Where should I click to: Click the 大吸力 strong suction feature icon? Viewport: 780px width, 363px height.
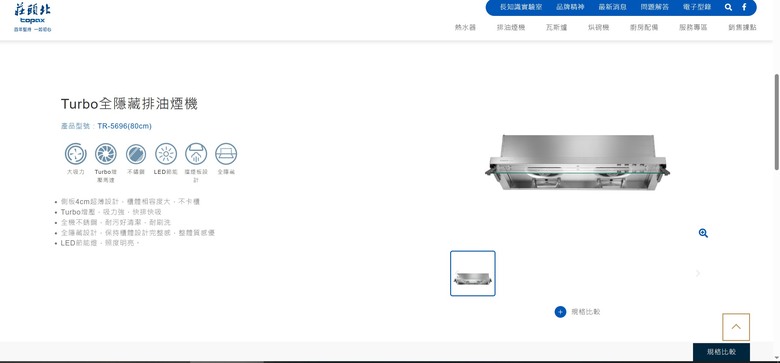pos(76,154)
